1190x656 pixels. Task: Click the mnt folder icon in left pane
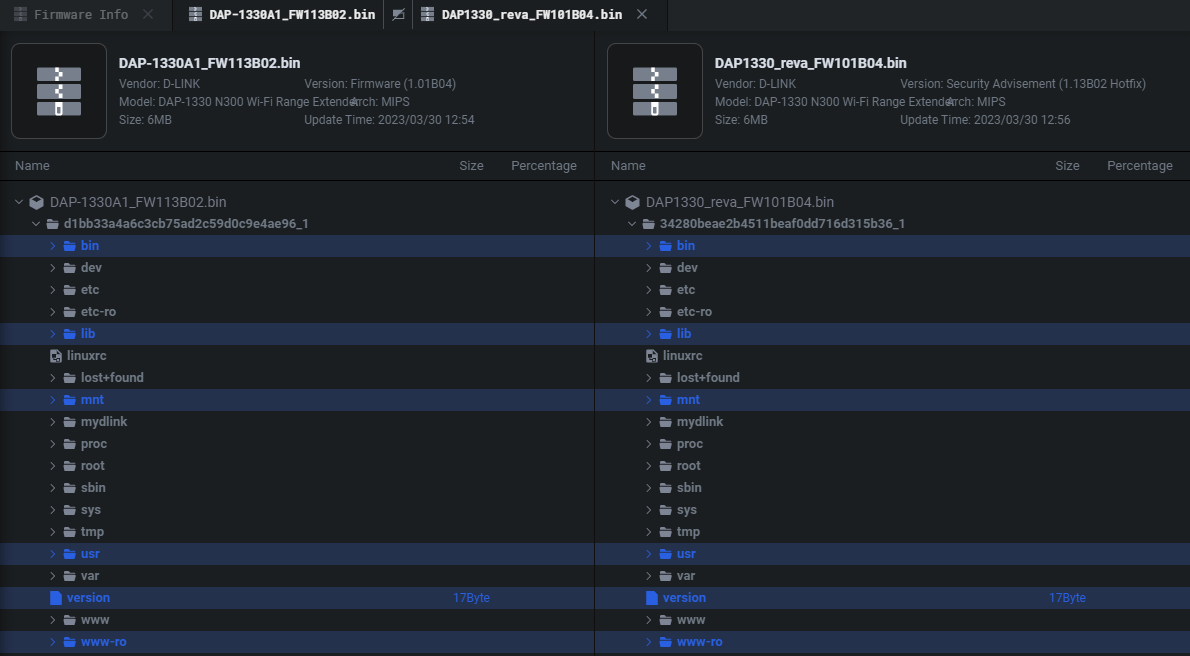click(x=70, y=400)
